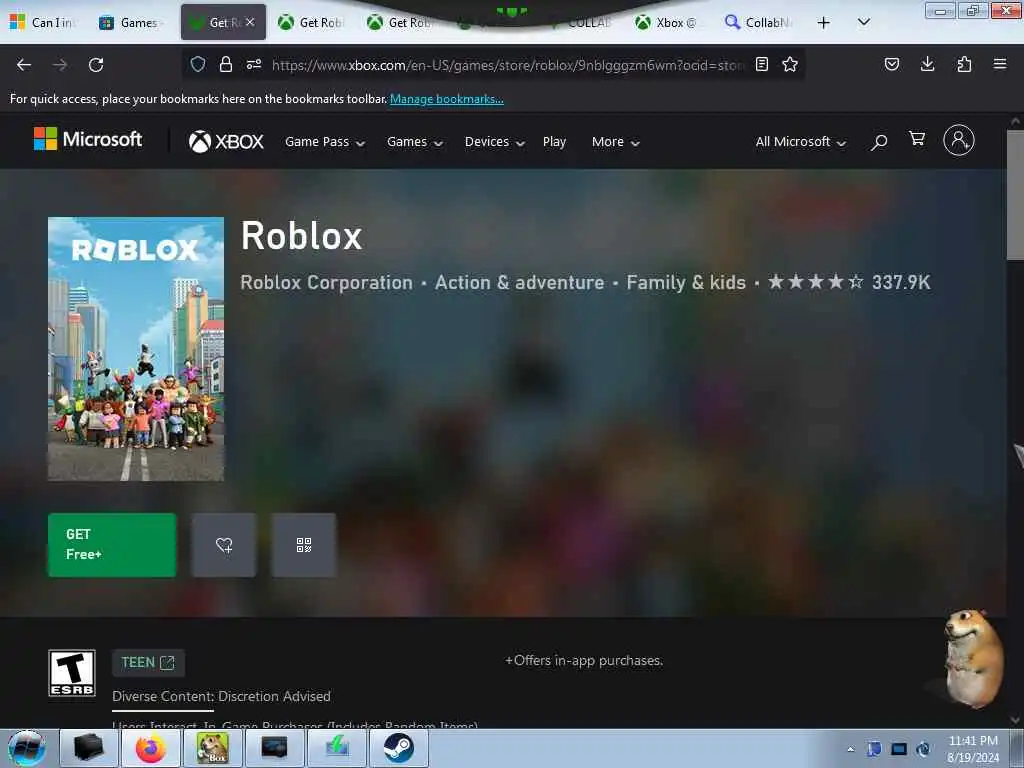
Task: Open the Roblox Corporation publisher link
Action: [327, 283]
